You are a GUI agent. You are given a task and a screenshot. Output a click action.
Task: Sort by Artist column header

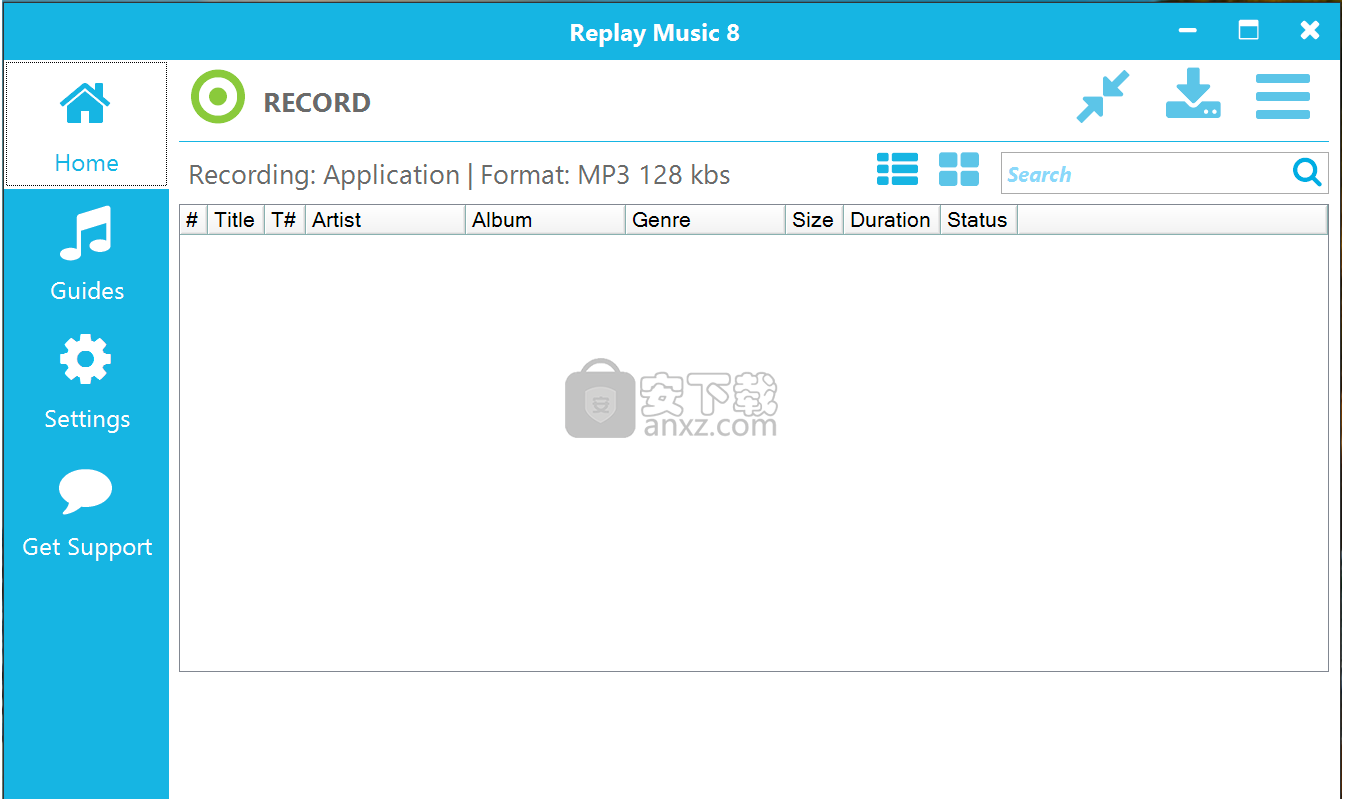(385, 220)
